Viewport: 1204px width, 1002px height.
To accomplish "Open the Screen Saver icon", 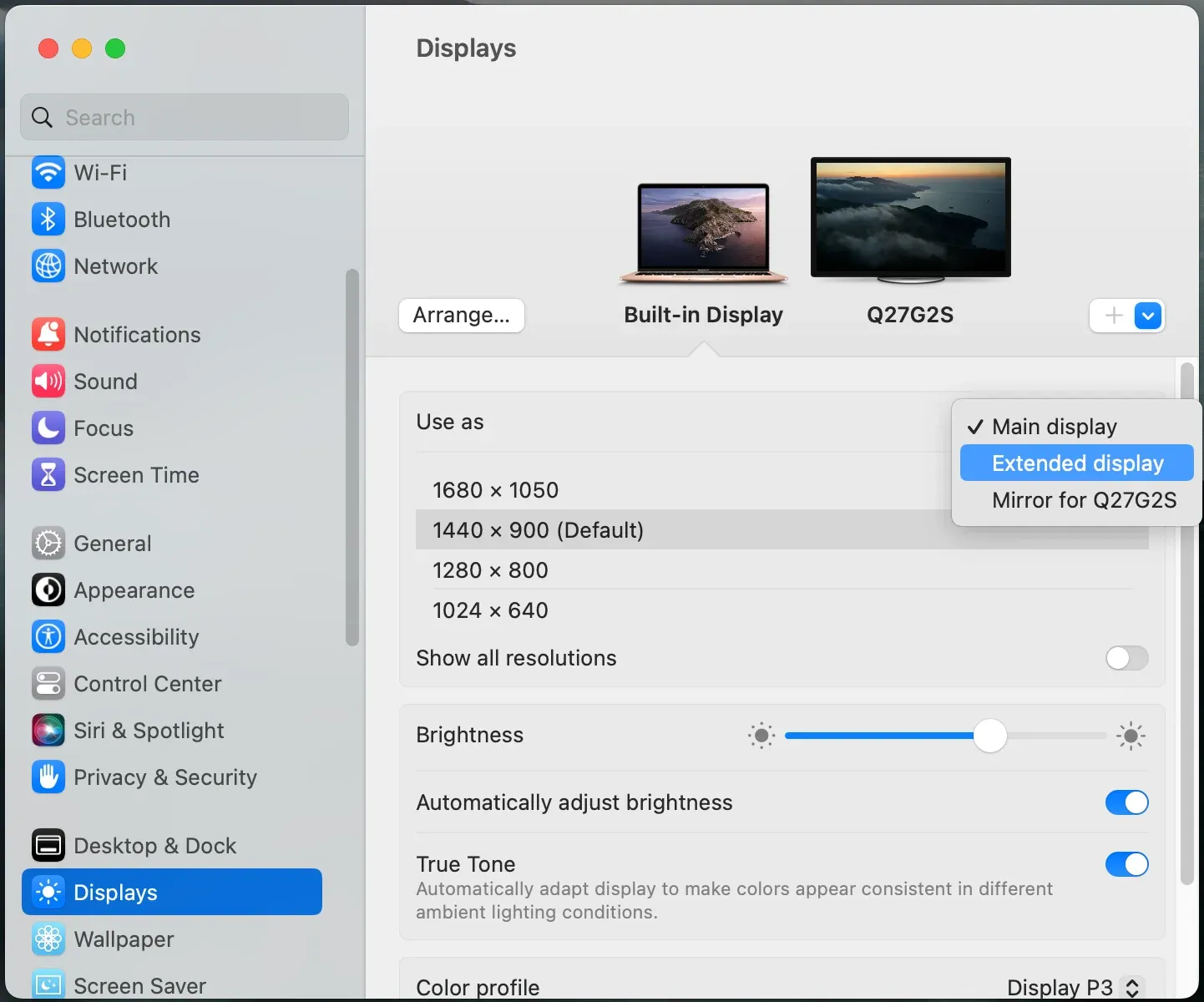I will 48,985.
